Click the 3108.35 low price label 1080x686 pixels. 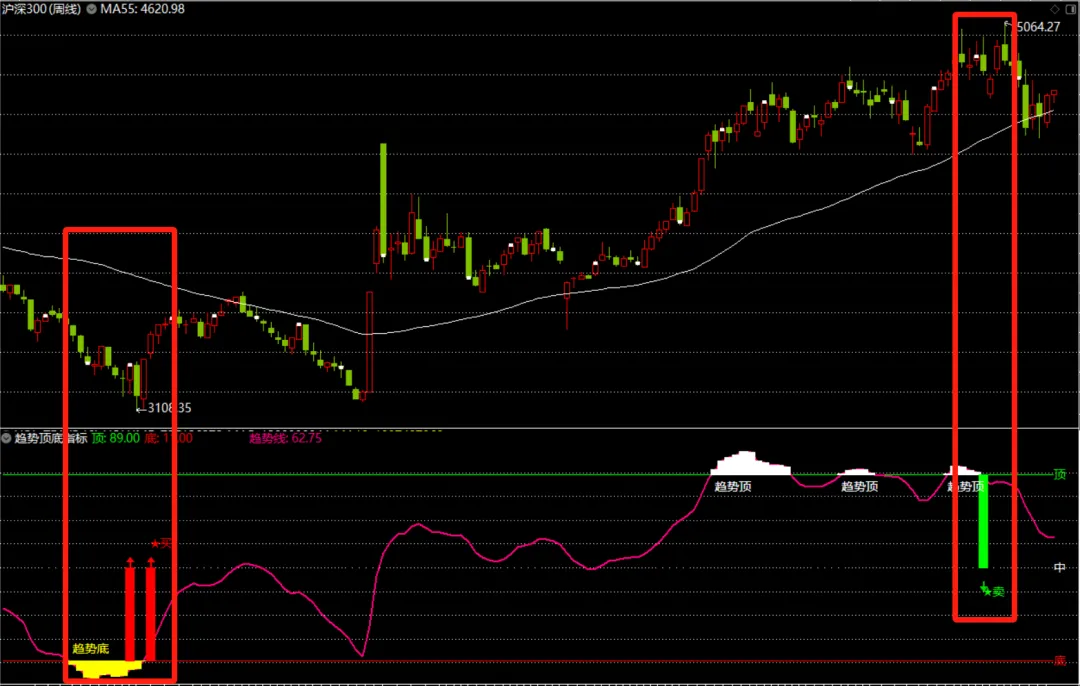pos(169,408)
